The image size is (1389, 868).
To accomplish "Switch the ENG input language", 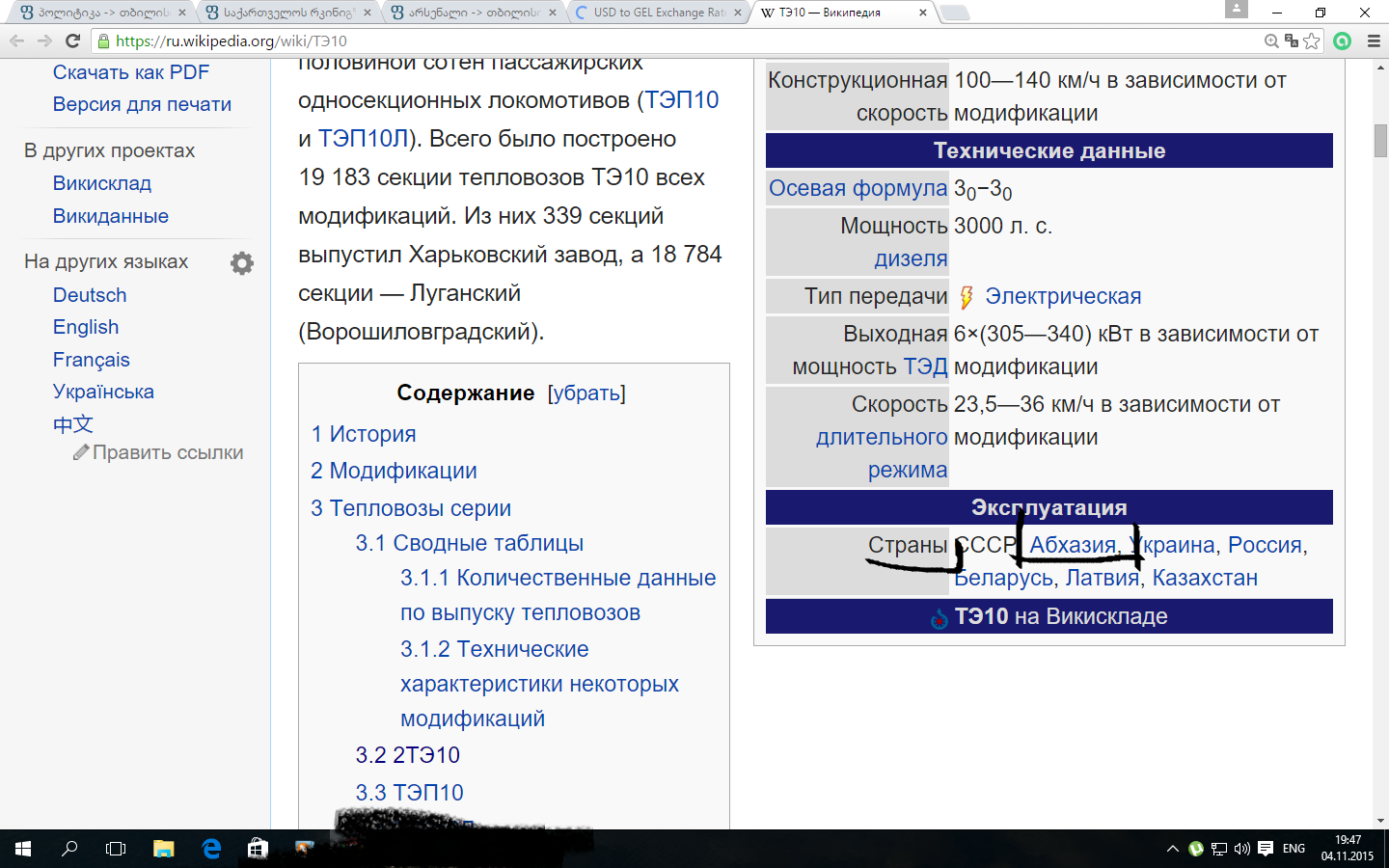I will [1294, 849].
